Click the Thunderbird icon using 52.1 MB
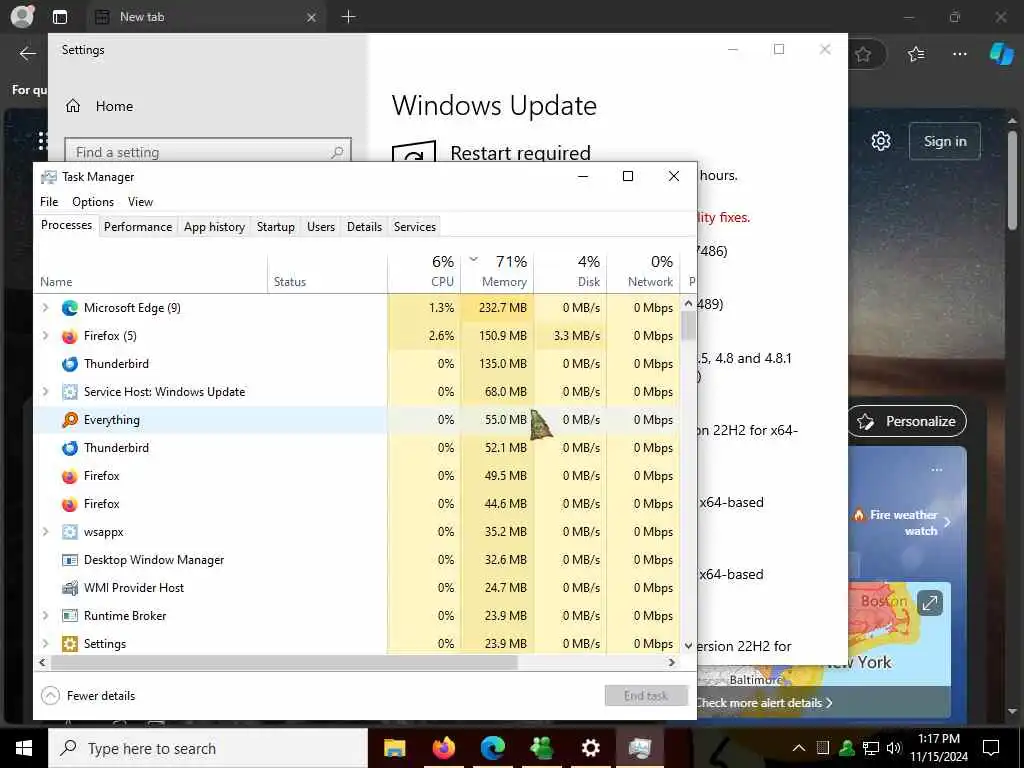 point(70,448)
